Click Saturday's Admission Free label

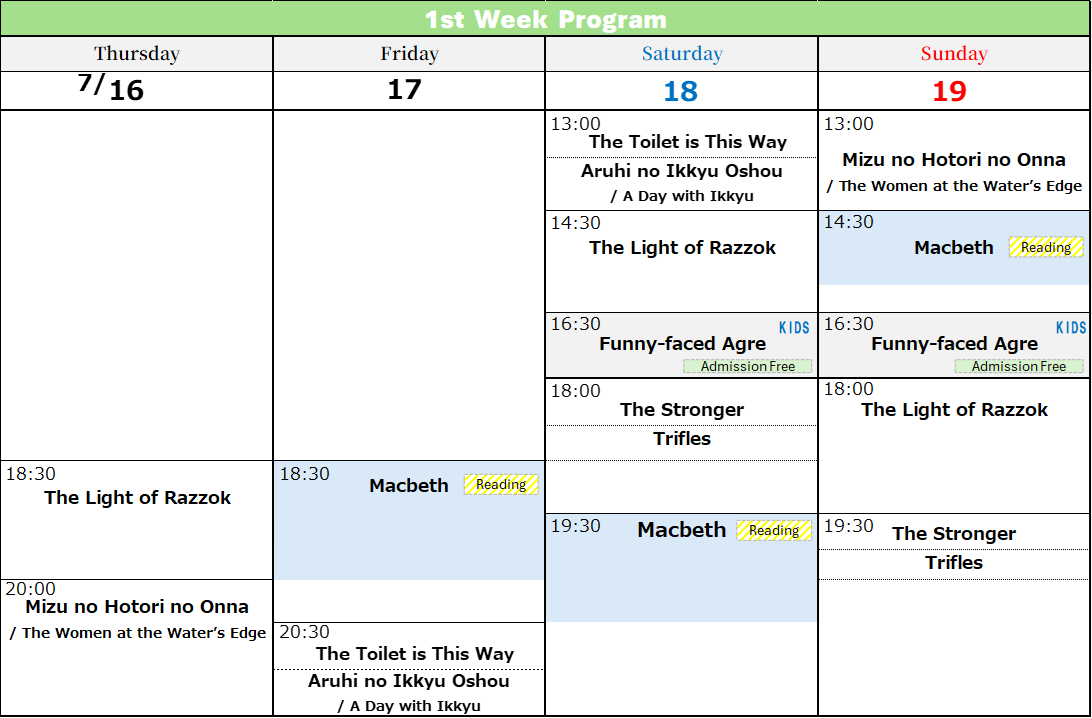click(x=747, y=367)
